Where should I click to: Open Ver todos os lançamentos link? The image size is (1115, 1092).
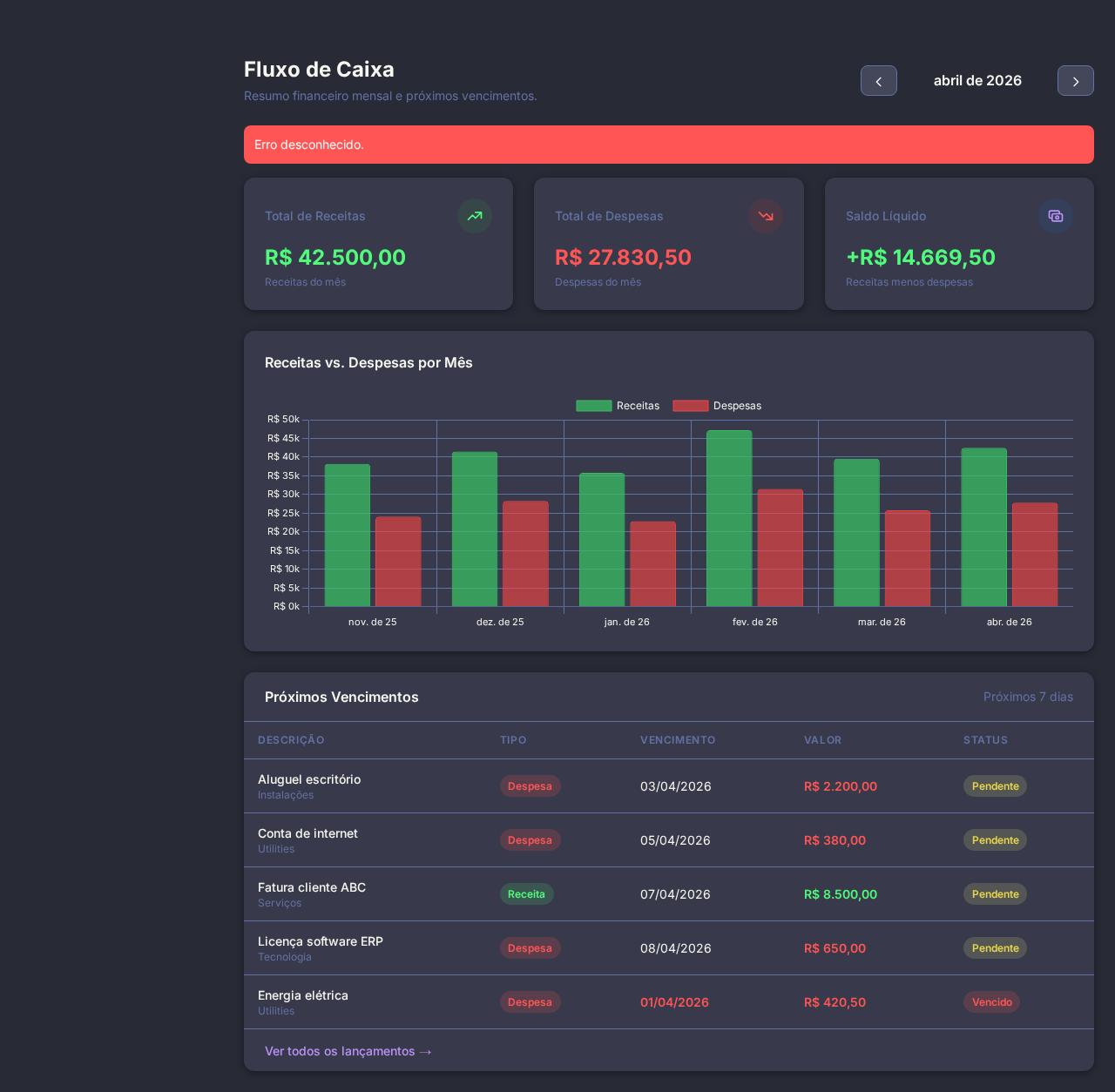pos(348,1051)
